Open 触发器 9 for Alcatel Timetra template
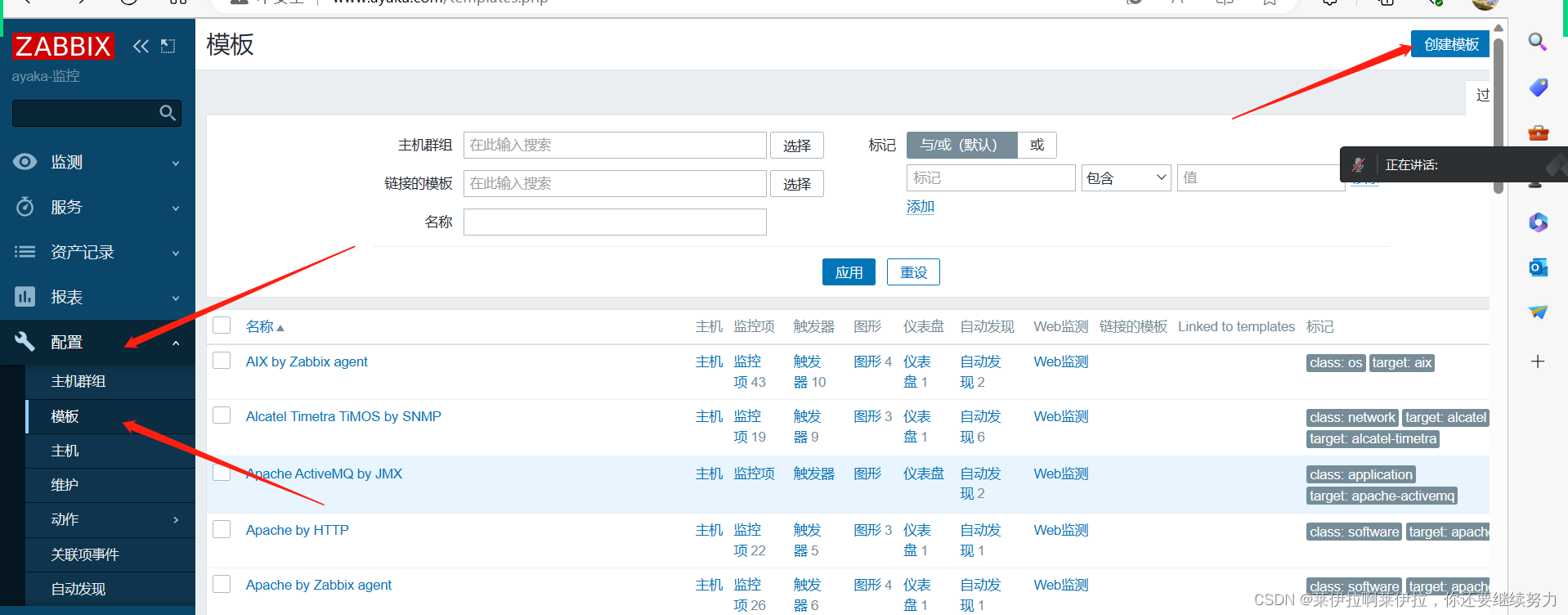The height and width of the screenshot is (615, 1568). [x=807, y=426]
